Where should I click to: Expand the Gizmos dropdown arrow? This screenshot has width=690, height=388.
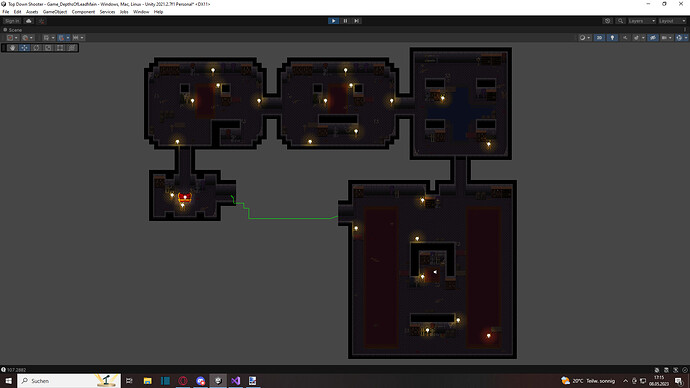pyautogui.click(x=686, y=38)
